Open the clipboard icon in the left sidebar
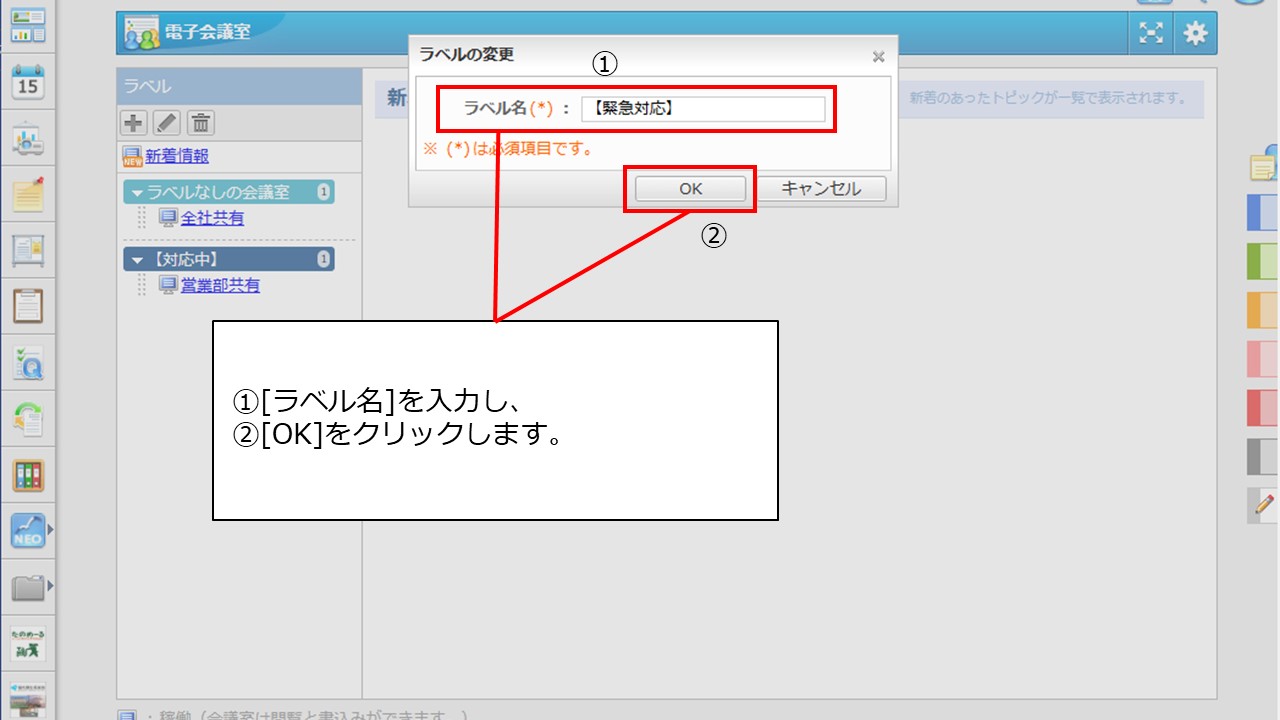This screenshot has height=720, width=1280. pos(28,306)
